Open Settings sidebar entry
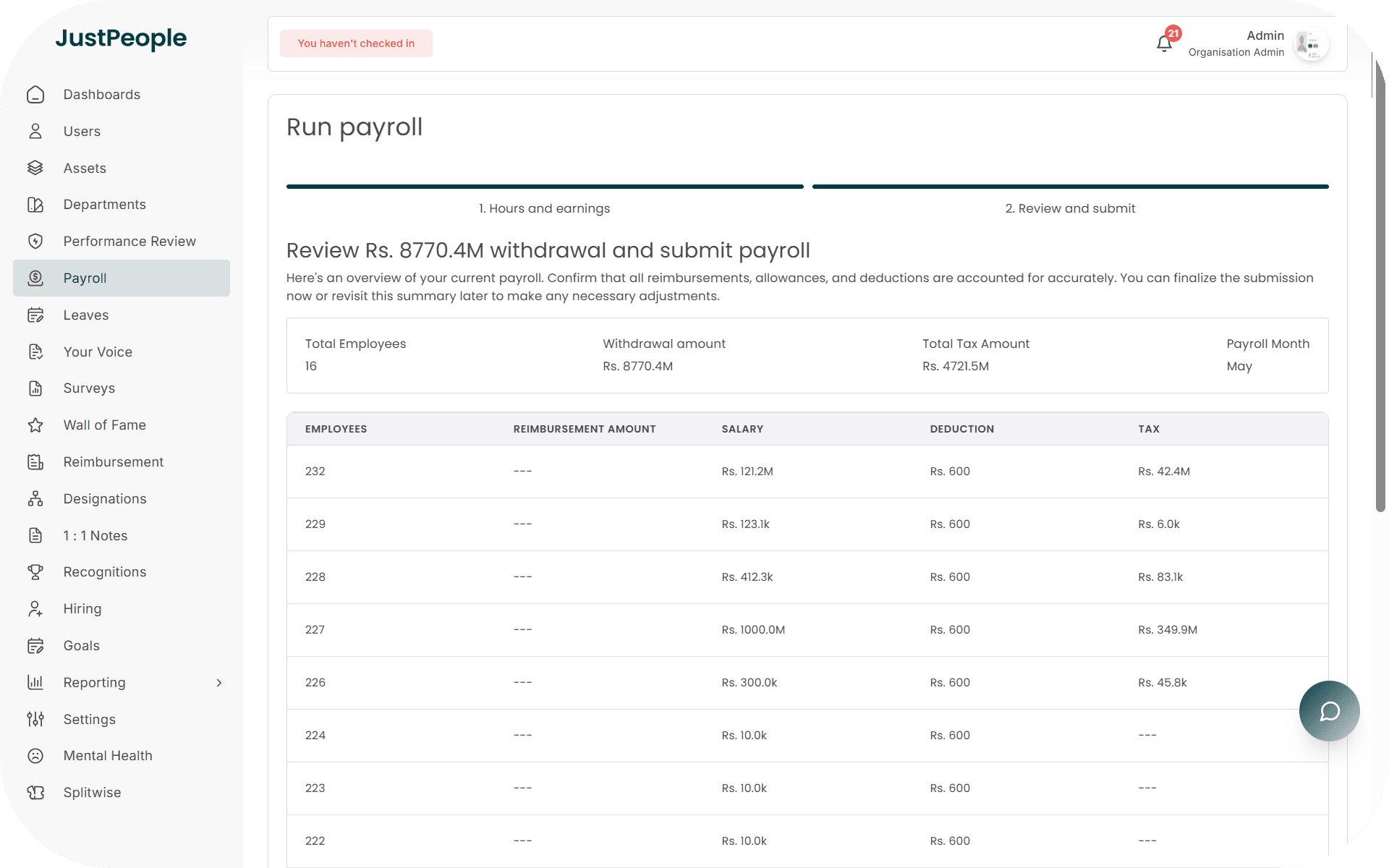The width and height of the screenshot is (1389, 868). (x=122, y=720)
